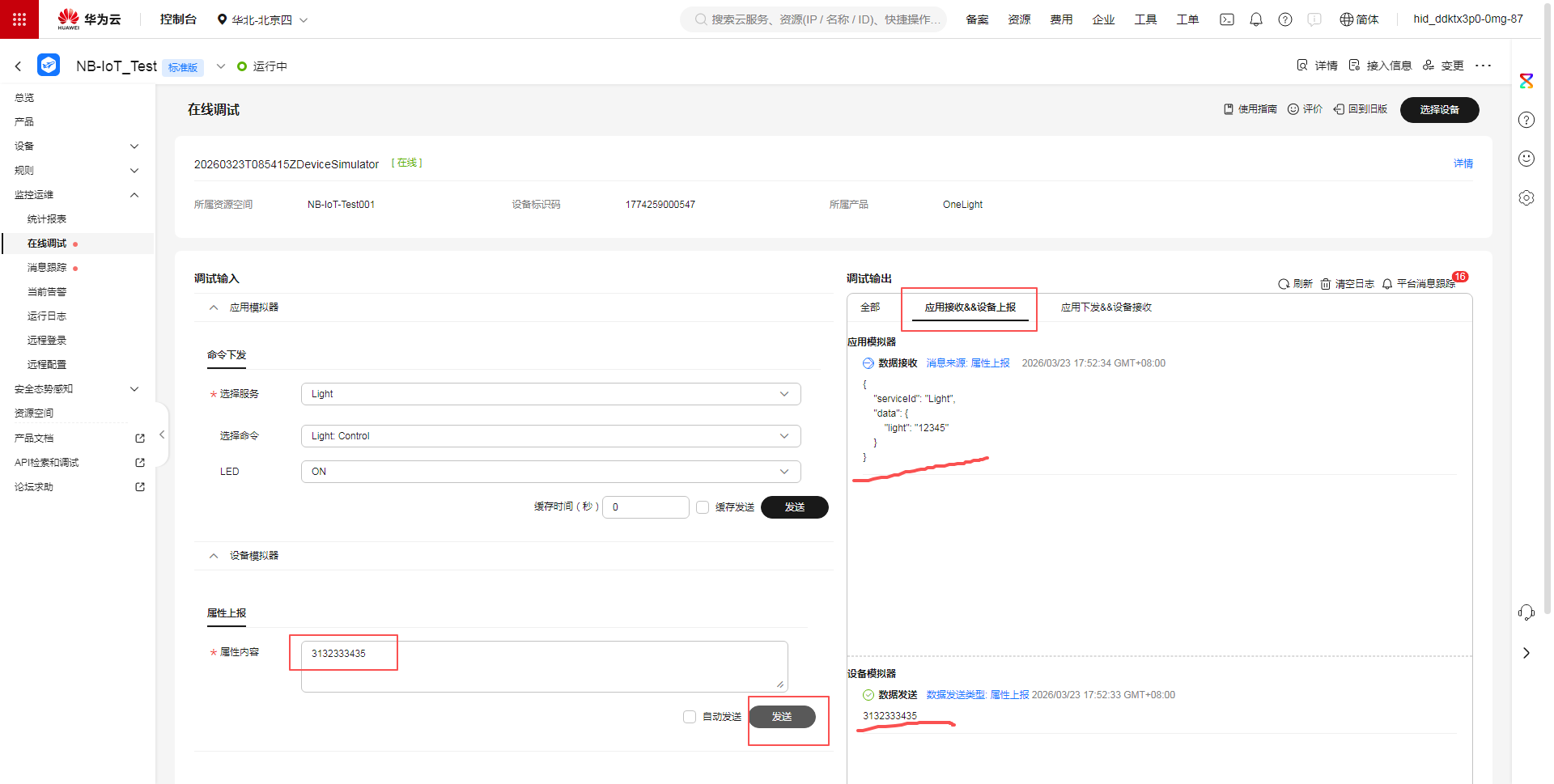Click the IoT instance cube icon

[49, 65]
